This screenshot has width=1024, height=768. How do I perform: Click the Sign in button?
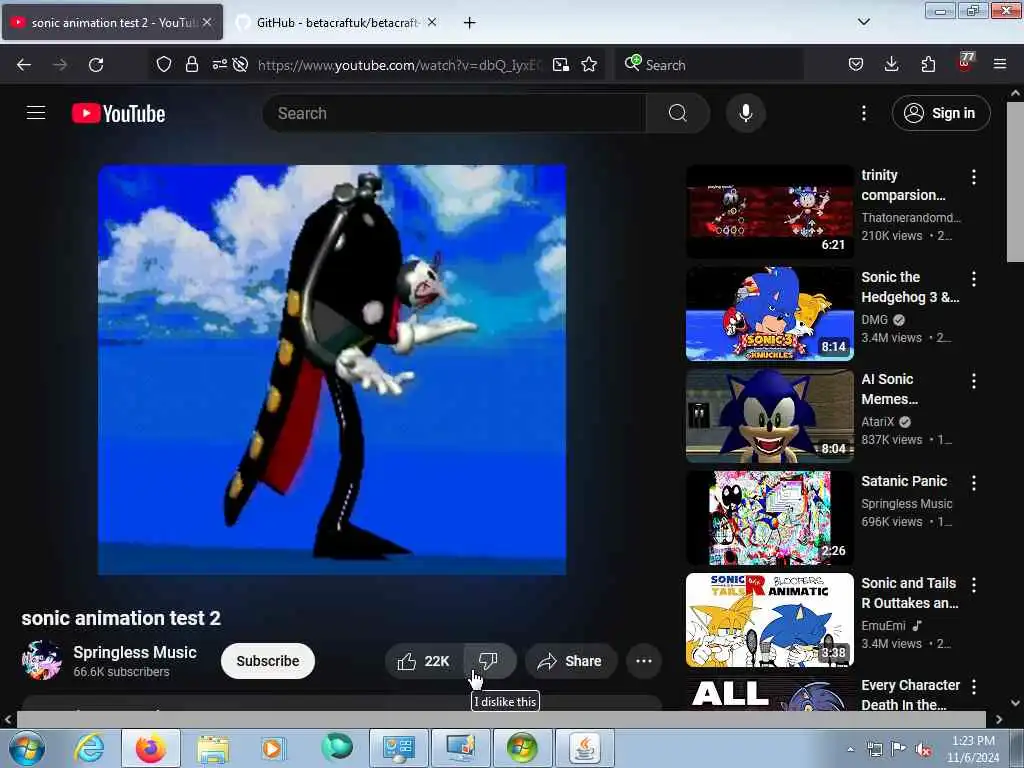click(941, 113)
